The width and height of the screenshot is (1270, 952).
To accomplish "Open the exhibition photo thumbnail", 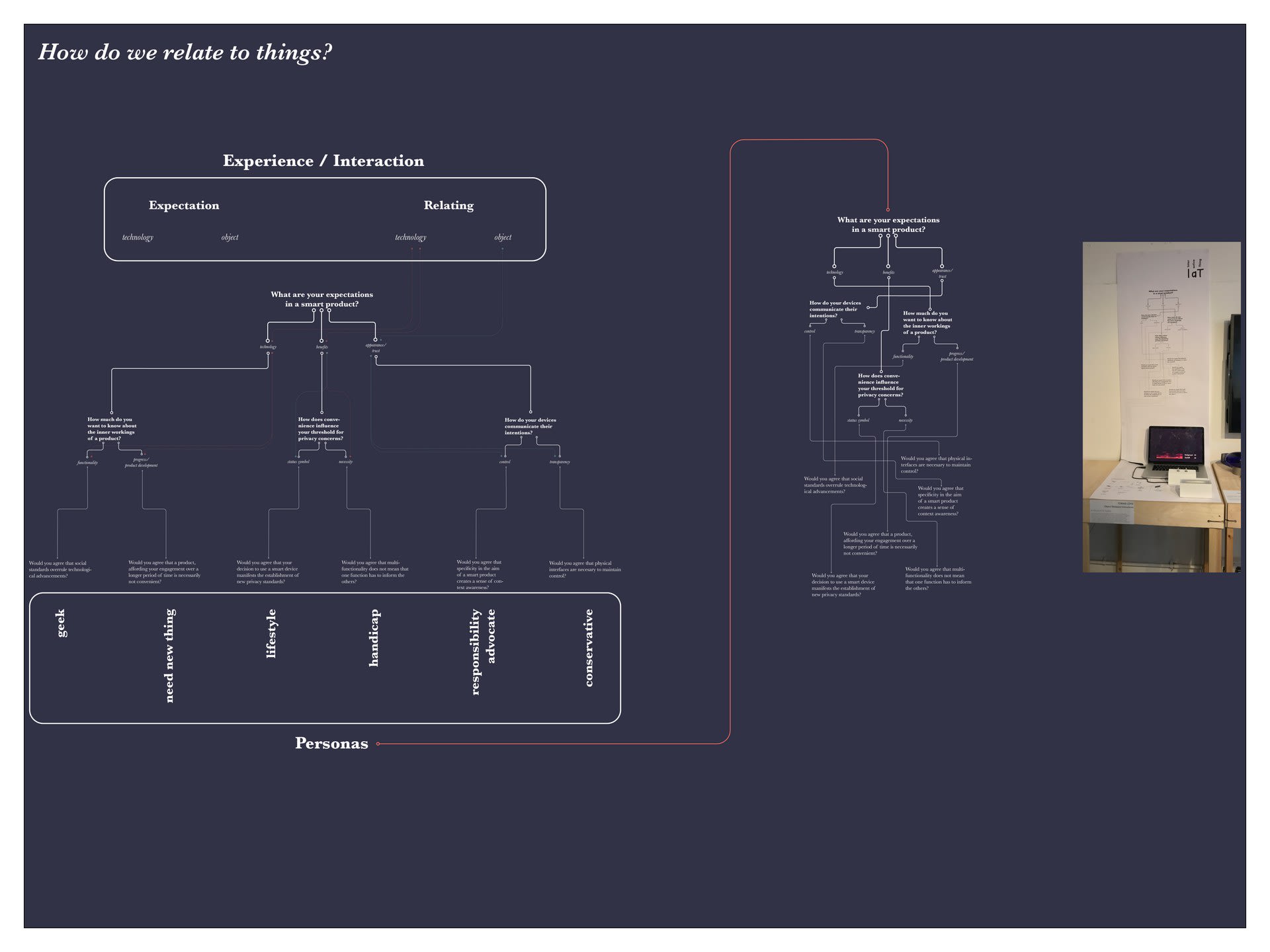I will (1162, 407).
